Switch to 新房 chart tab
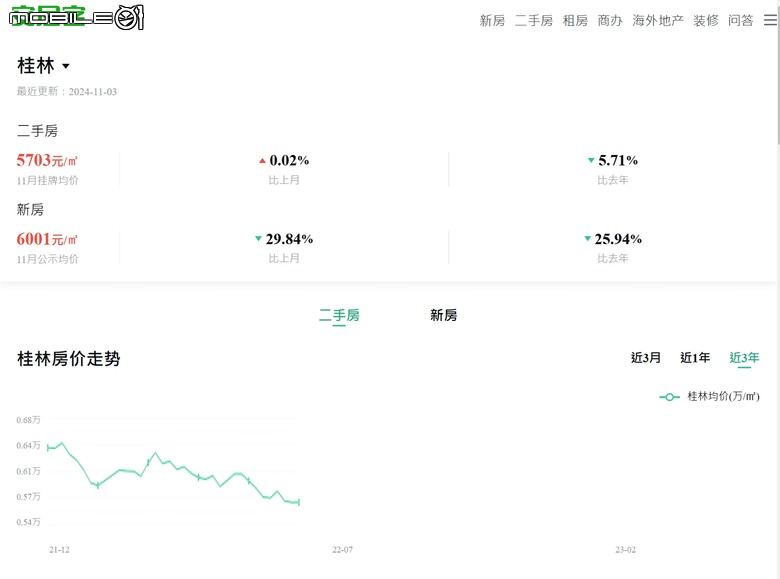Screen dimensions: 780x579 pyautogui.click(x=443, y=315)
